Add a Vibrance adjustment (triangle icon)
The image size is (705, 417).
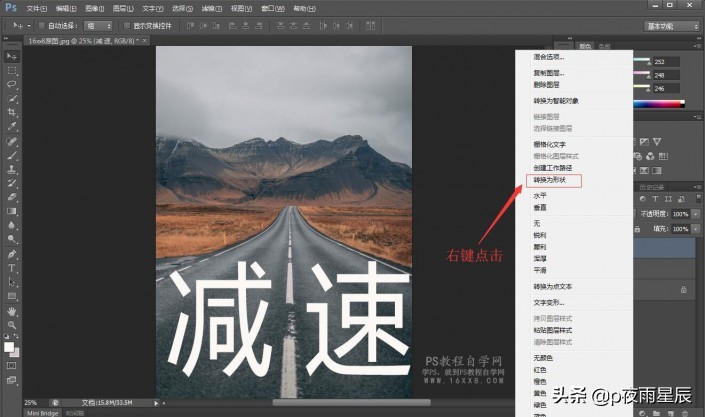click(657, 142)
